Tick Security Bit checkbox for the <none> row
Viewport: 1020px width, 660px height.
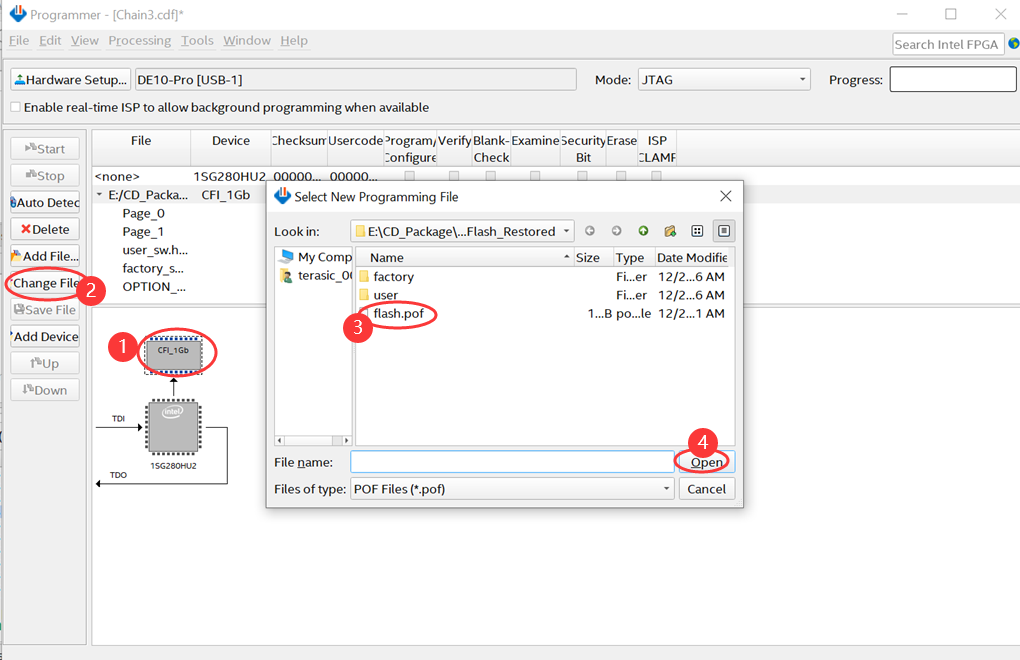(x=582, y=176)
